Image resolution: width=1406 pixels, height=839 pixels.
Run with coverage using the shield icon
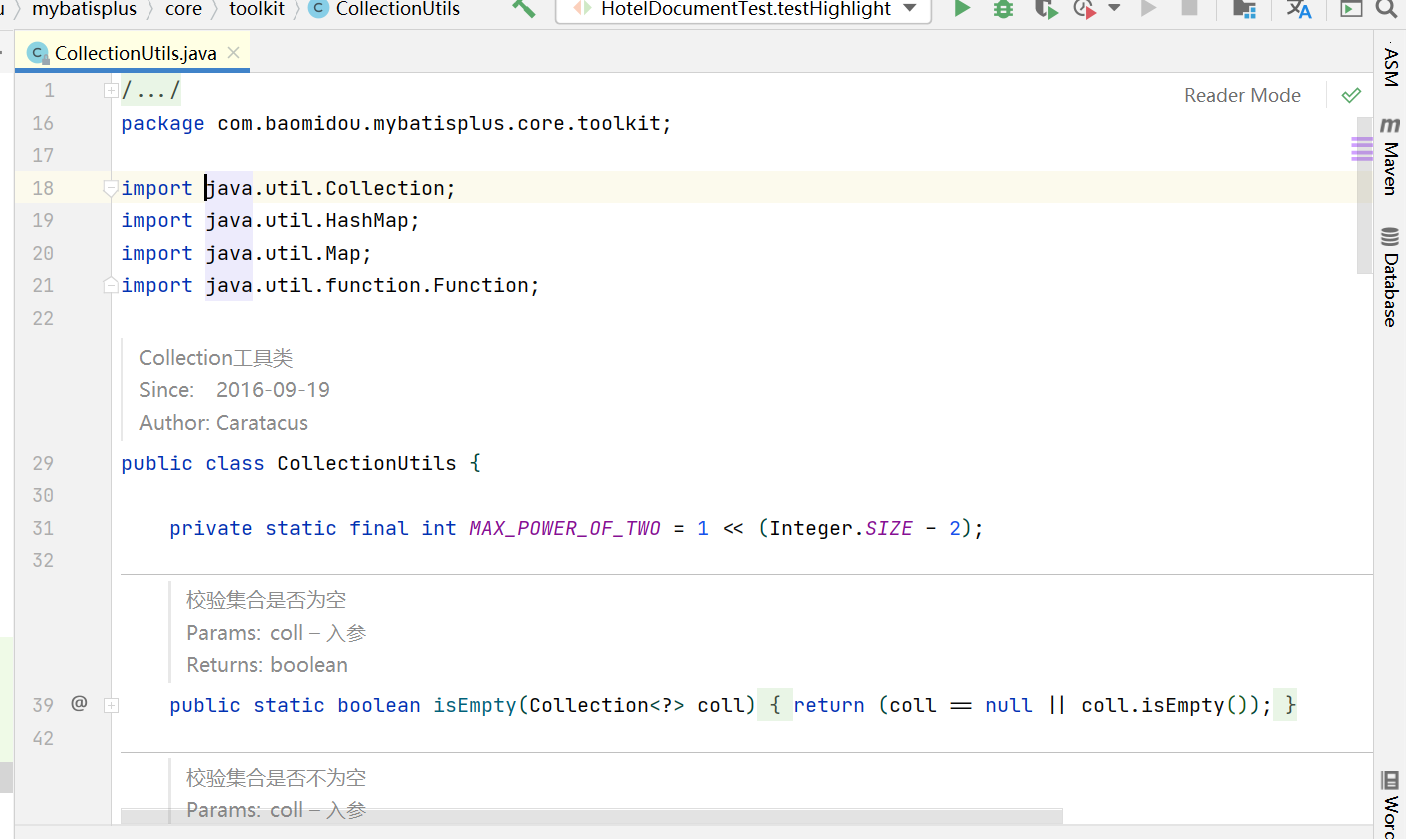click(1045, 9)
